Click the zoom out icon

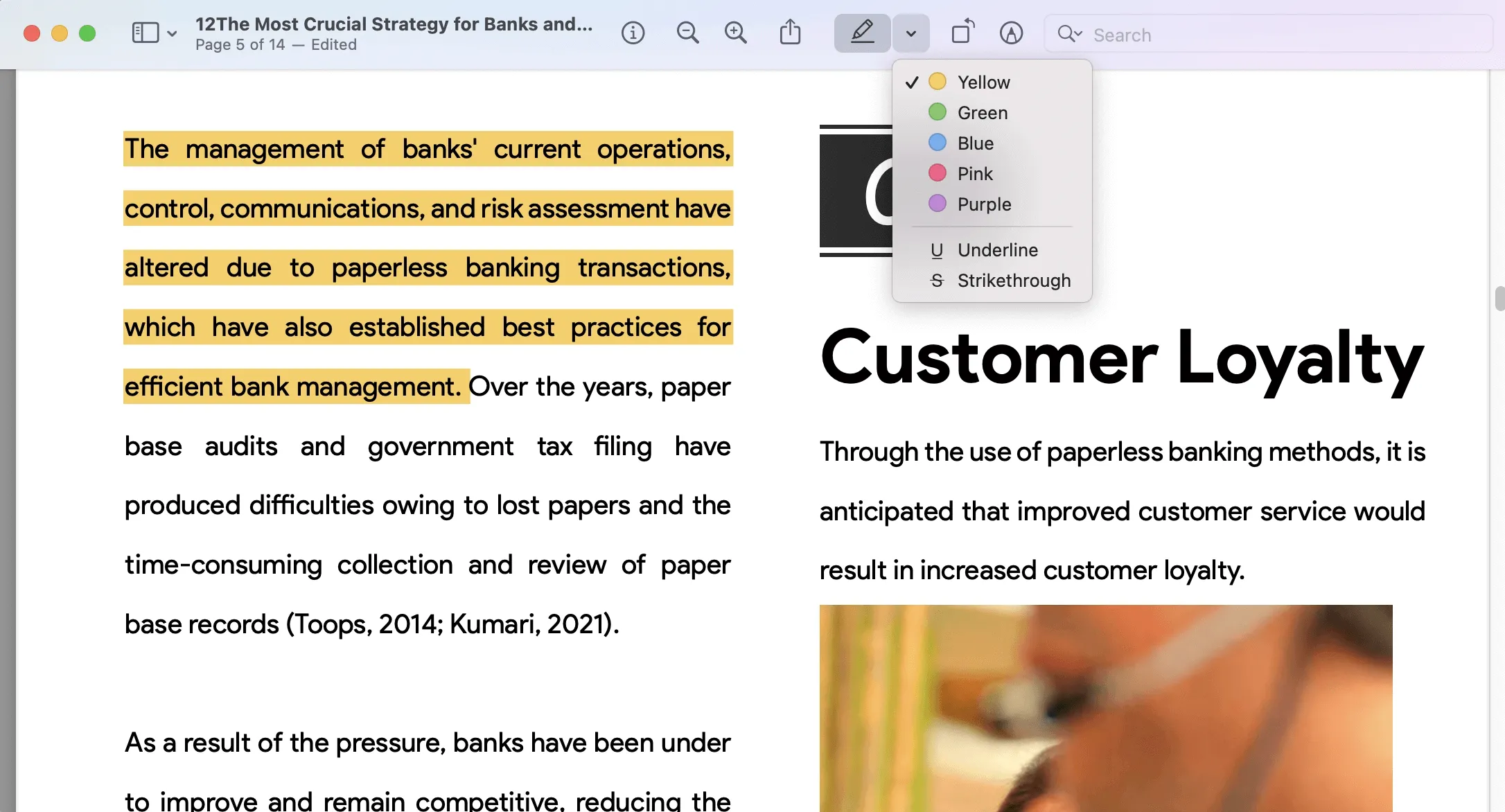click(688, 32)
